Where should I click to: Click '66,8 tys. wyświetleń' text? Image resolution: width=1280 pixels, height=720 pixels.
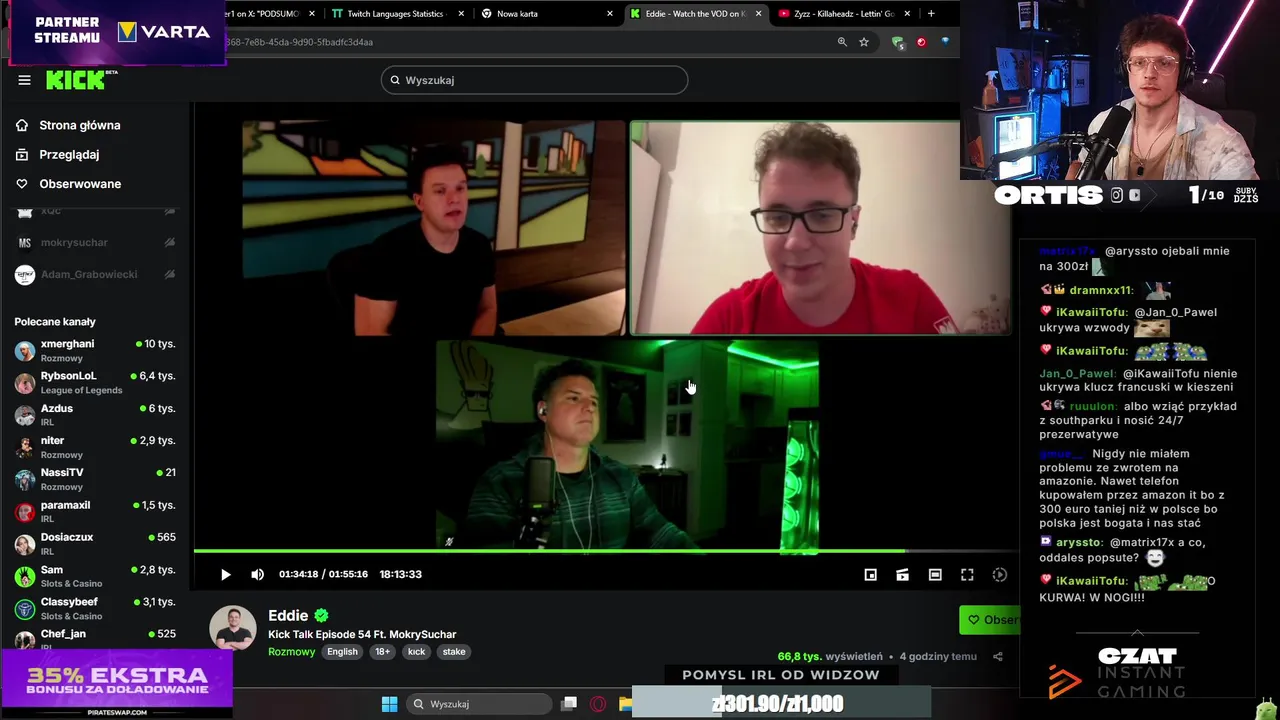[x=830, y=656]
